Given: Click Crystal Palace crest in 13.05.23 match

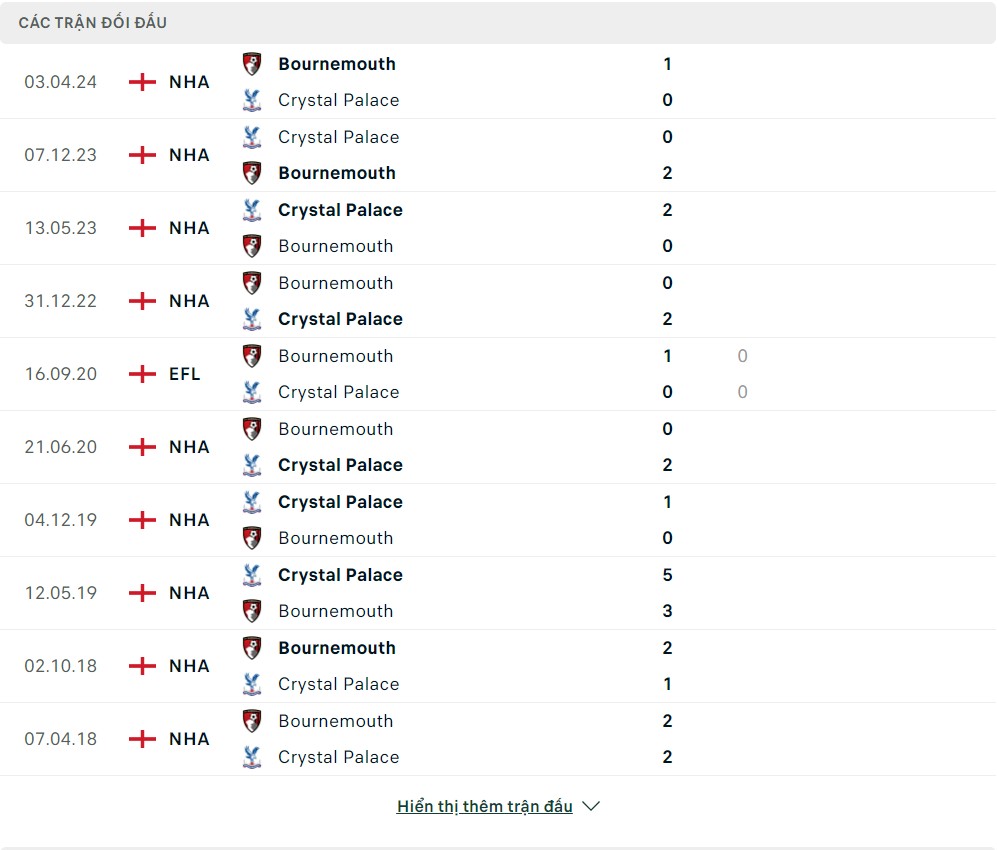Looking at the screenshot, I should pos(252,210).
